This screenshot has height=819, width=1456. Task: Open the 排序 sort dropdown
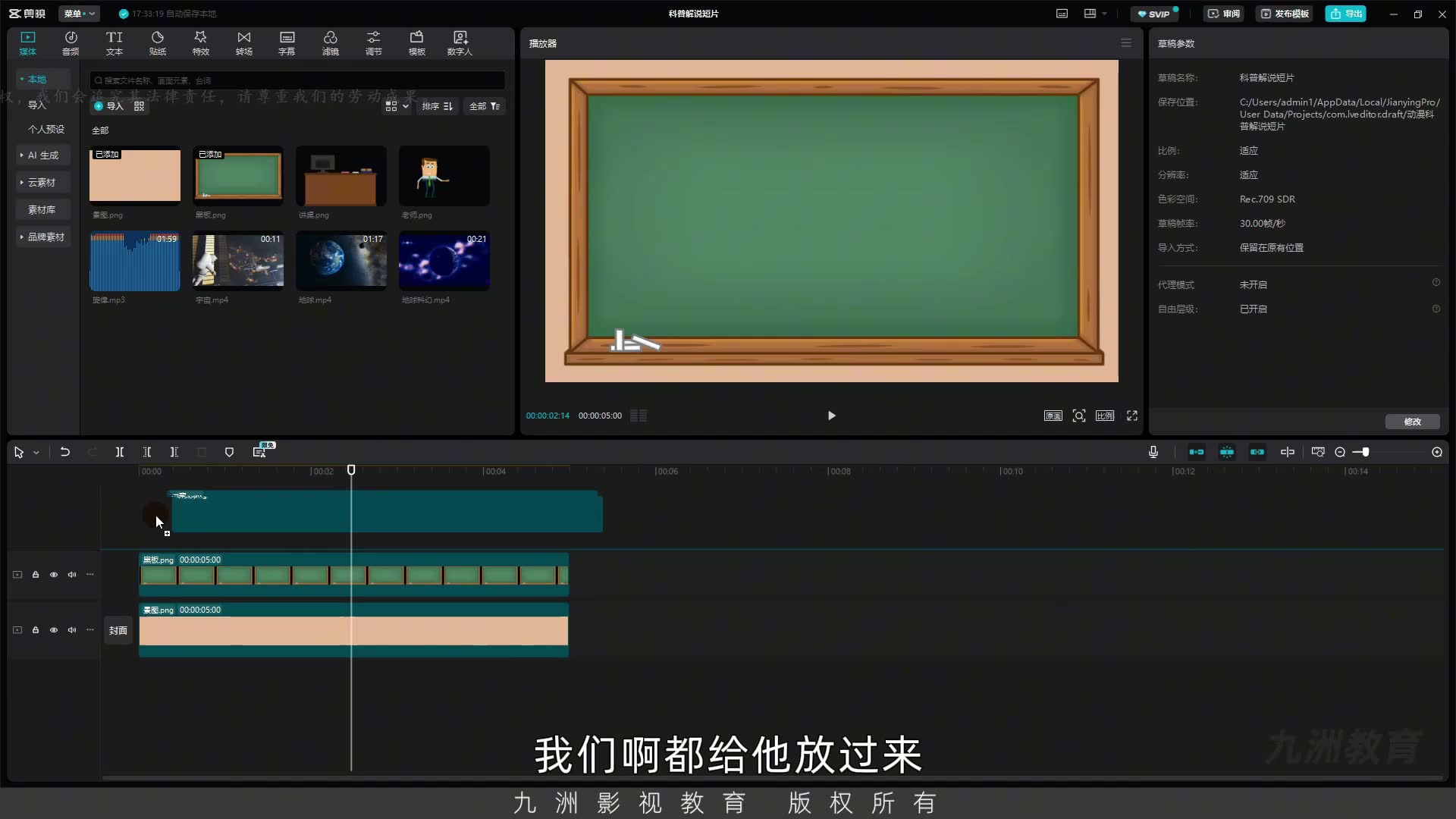438,106
